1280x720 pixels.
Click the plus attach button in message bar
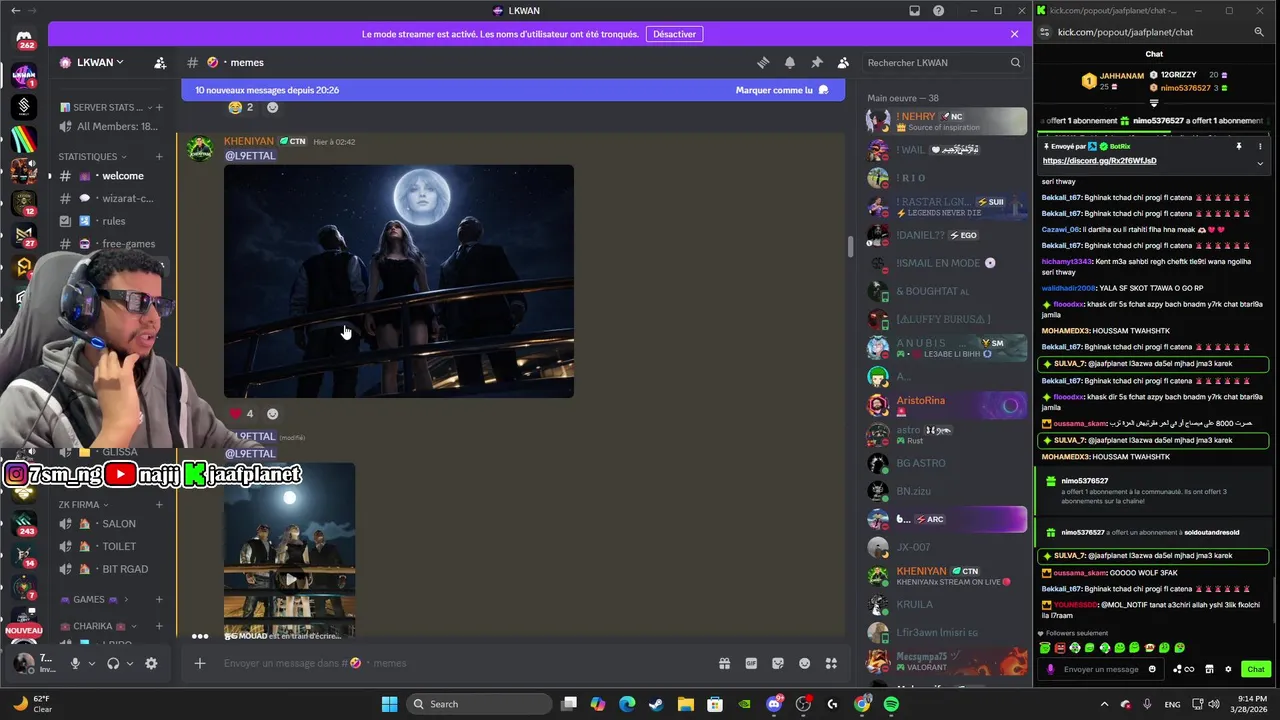click(x=200, y=663)
